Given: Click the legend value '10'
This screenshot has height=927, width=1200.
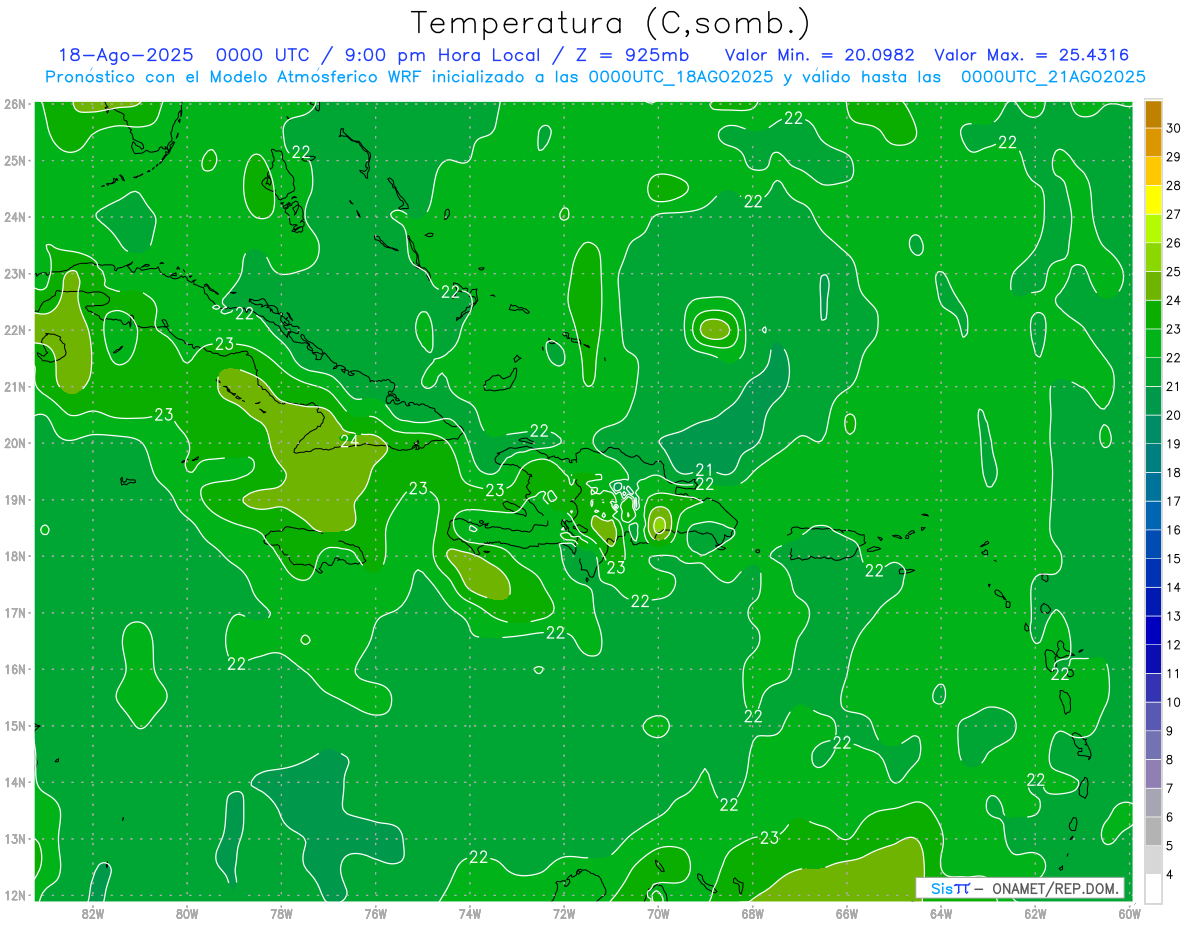Looking at the screenshot, I should (x=1173, y=702).
